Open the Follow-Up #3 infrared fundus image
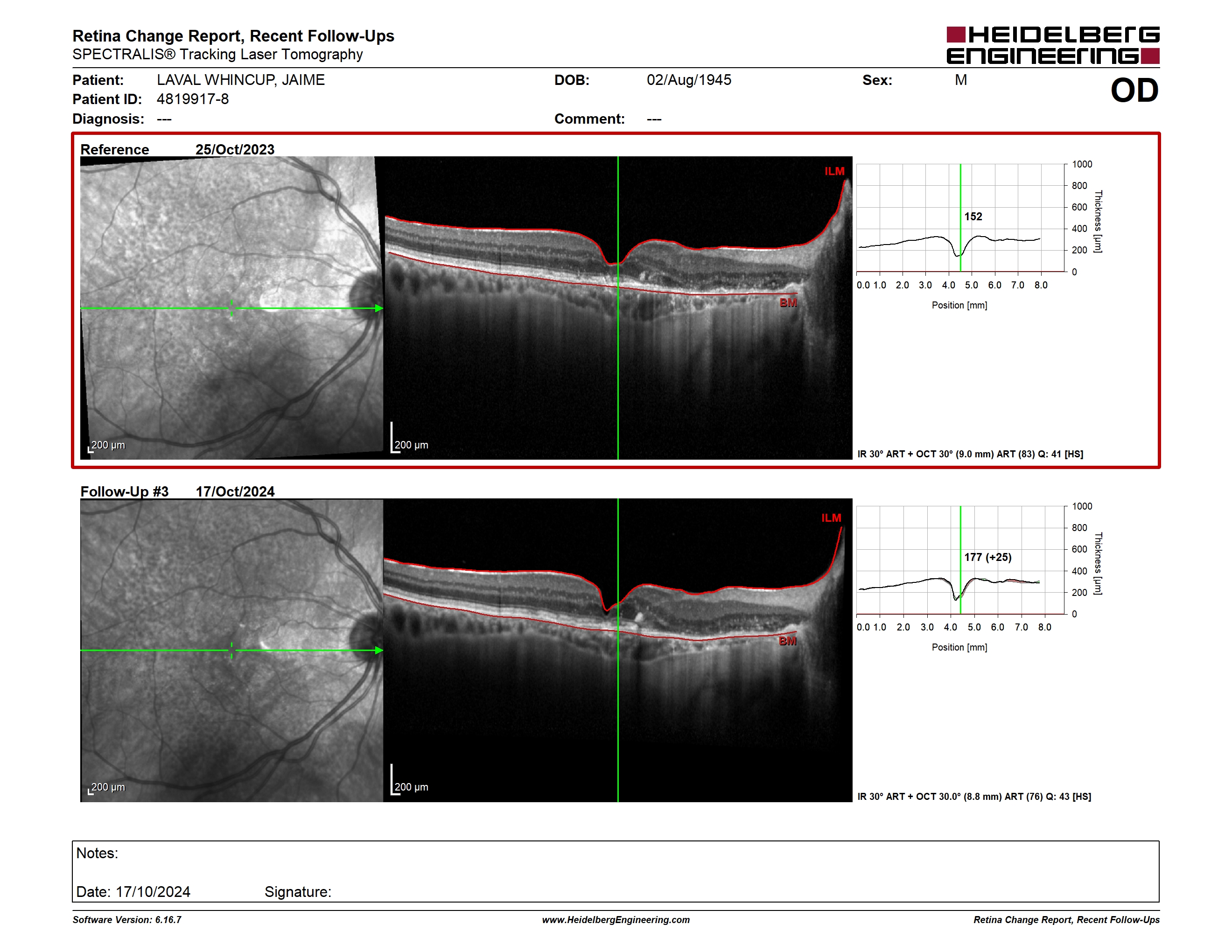1232x952 pixels. click(232, 650)
